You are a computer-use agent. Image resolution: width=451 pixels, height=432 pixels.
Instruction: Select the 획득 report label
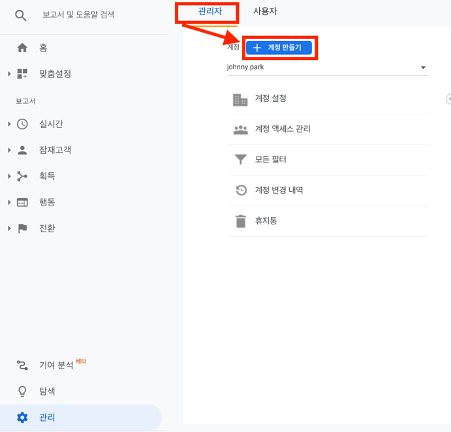click(47, 176)
